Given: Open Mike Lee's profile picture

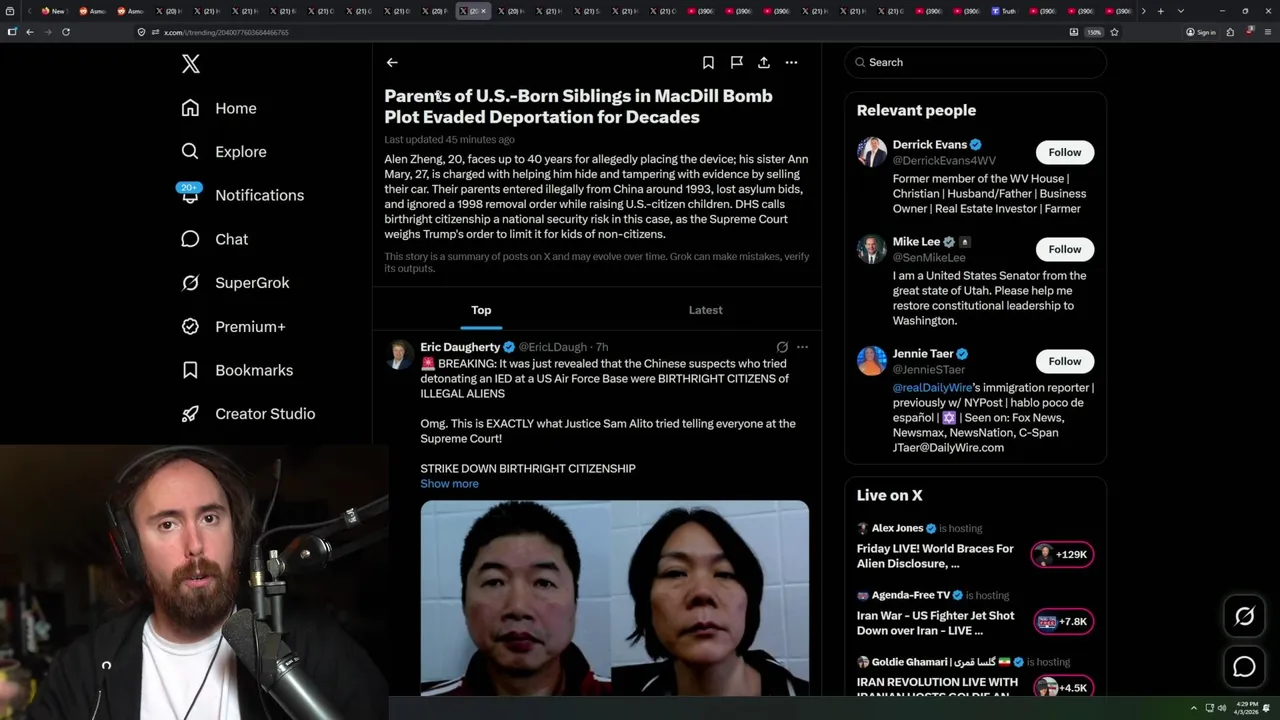Looking at the screenshot, I should [x=872, y=249].
